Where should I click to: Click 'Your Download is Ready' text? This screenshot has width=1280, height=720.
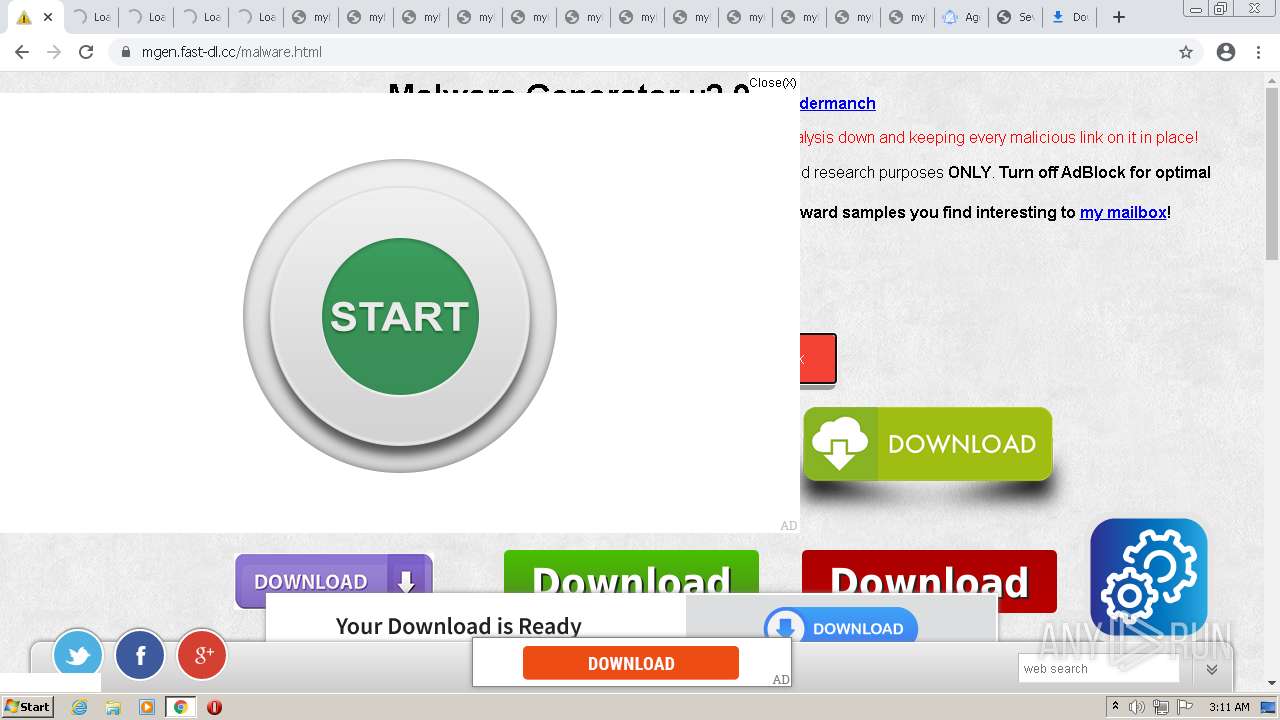click(x=459, y=626)
